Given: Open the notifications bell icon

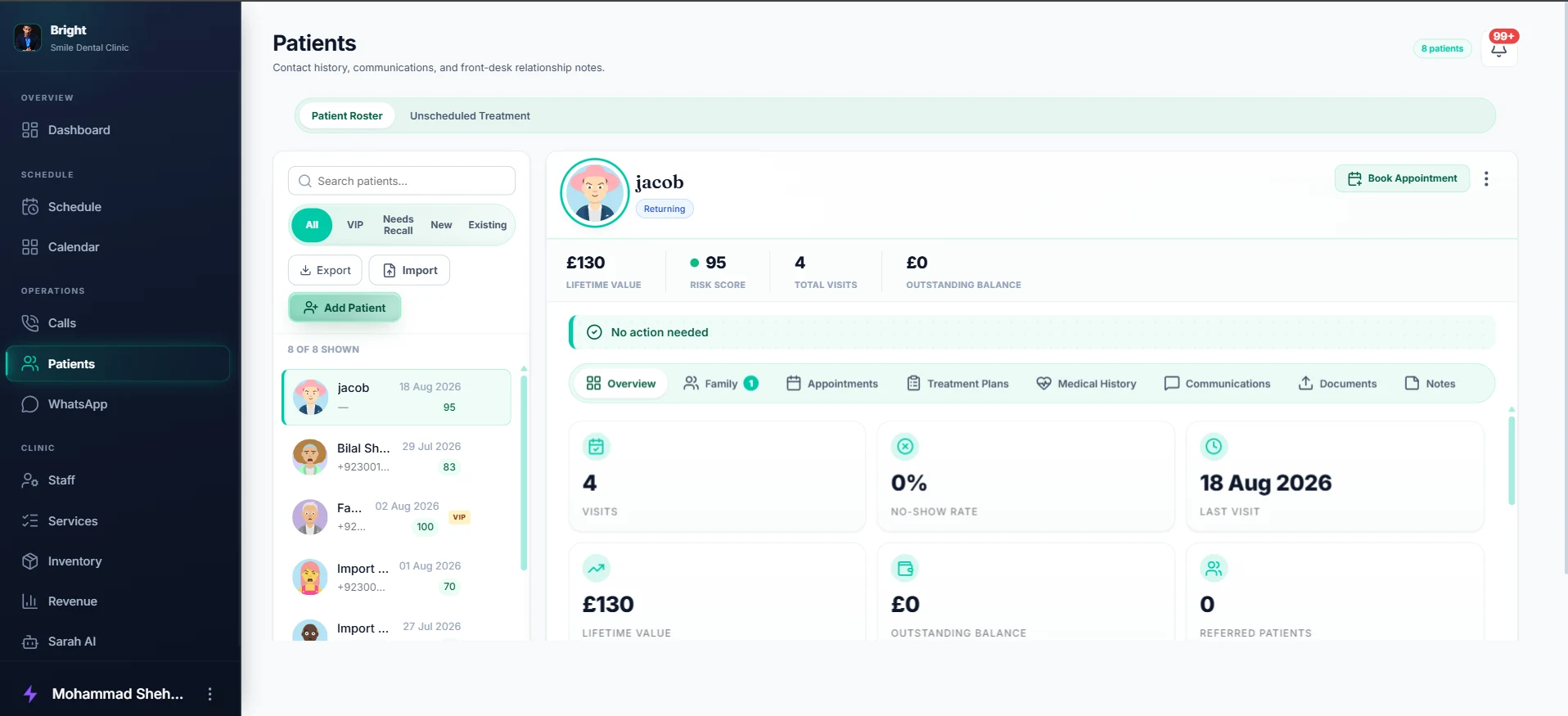Looking at the screenshot, I should point(1498,49).
